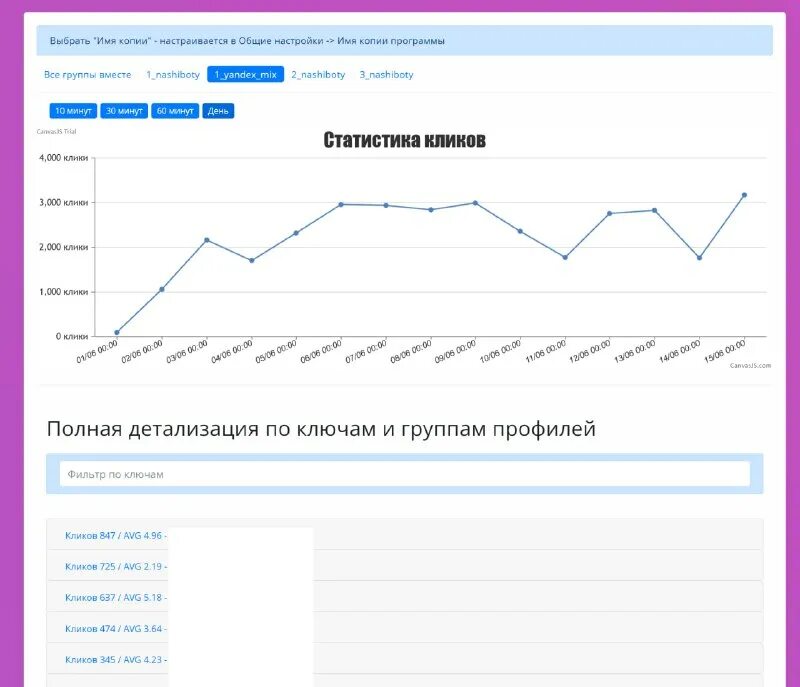
Task: Click the "Фильтр по ключам" input field
Action: click(400, 475)
